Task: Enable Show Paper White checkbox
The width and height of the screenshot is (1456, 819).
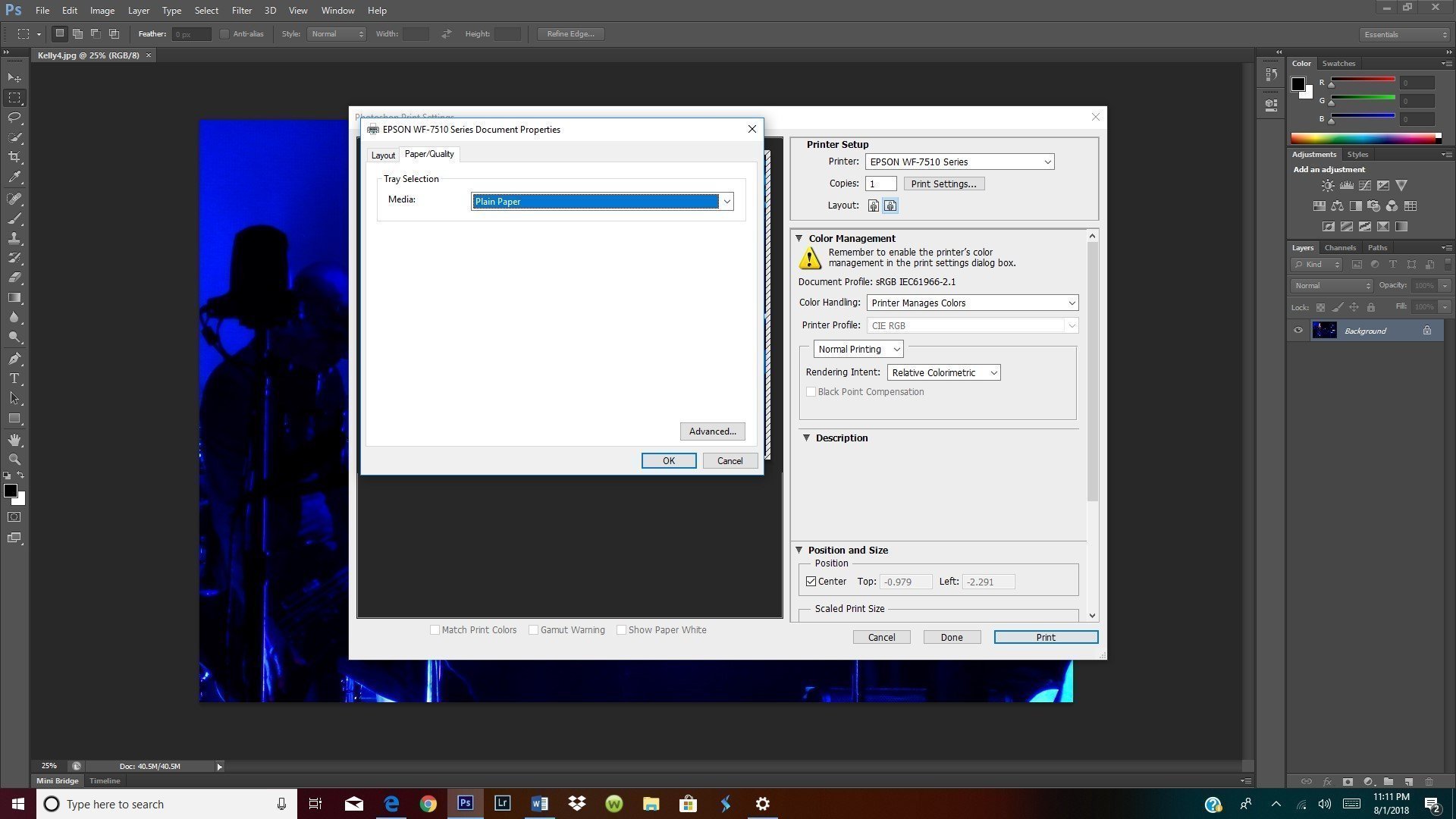Action: pos(621,630)
